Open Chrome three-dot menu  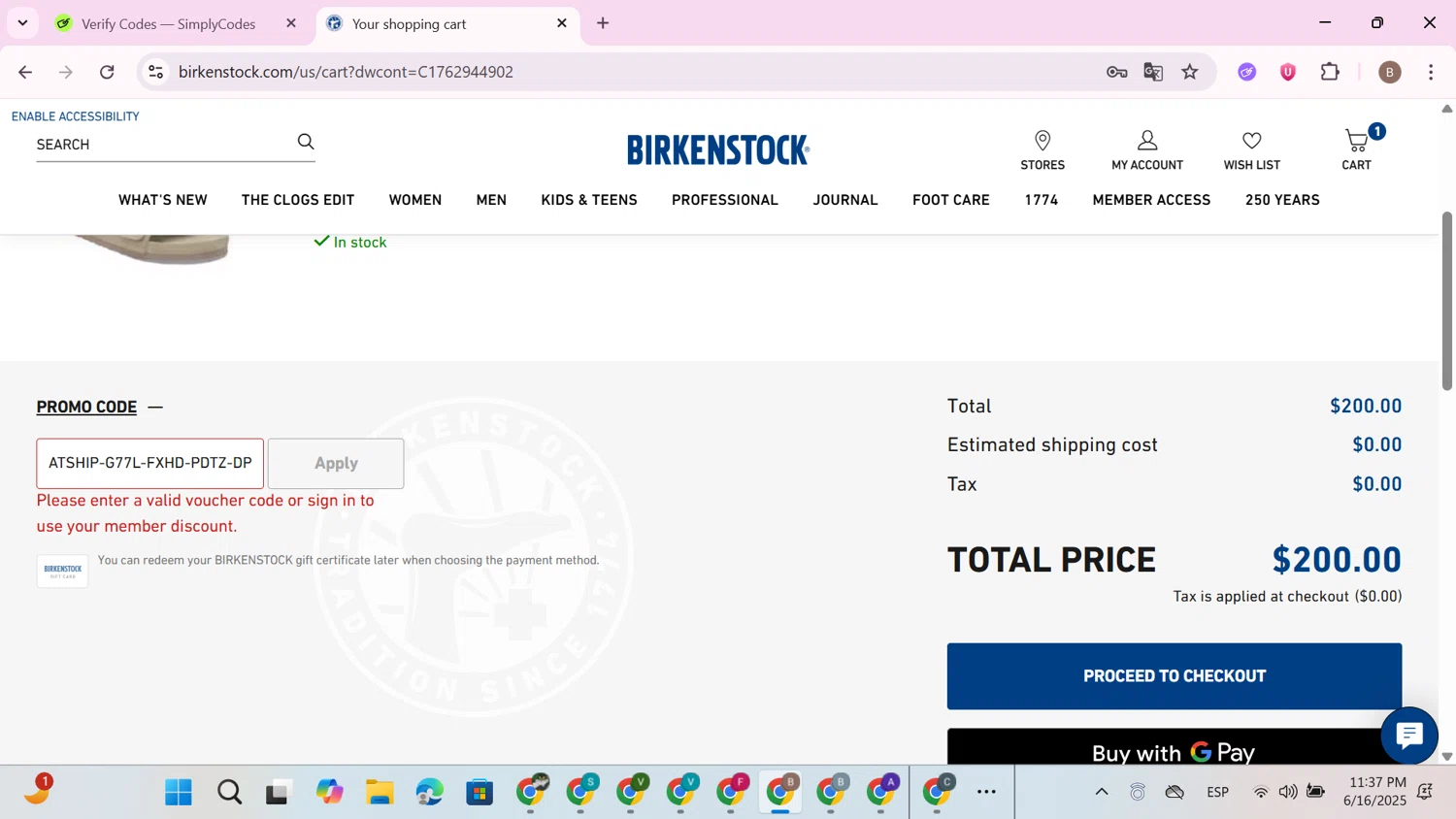tap(1431, 72)
